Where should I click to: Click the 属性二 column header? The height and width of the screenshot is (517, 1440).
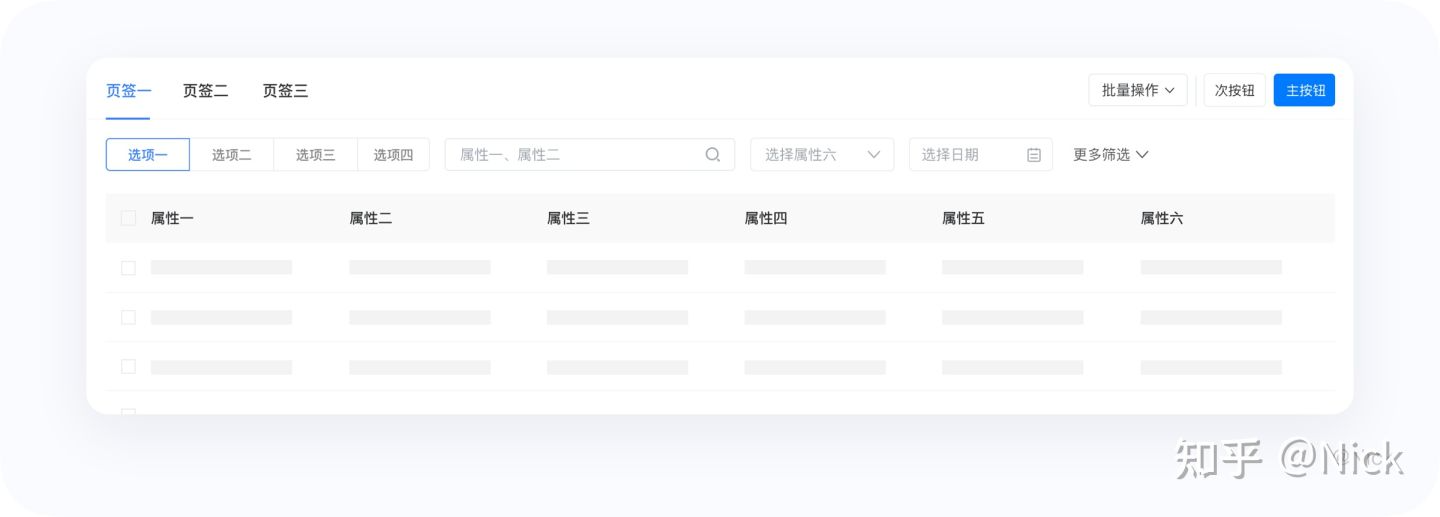370,218
